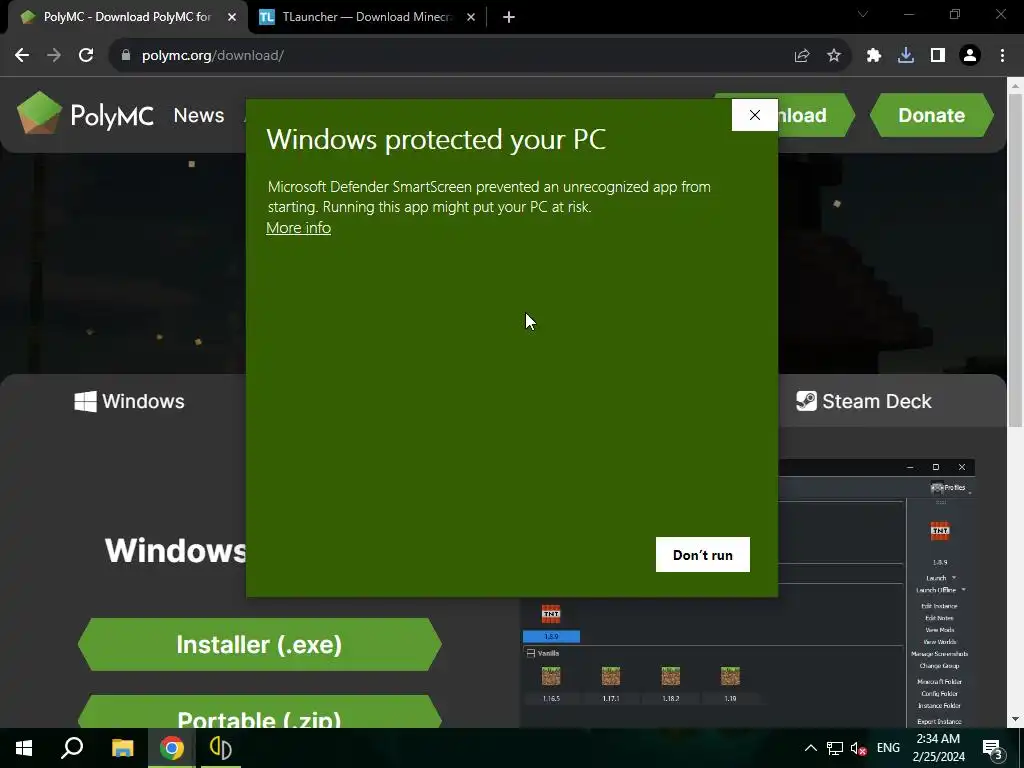This screenshot has height=768, width=1024.
Task: Click the Chrome taskbar icon
Action: tap(172, 748)
